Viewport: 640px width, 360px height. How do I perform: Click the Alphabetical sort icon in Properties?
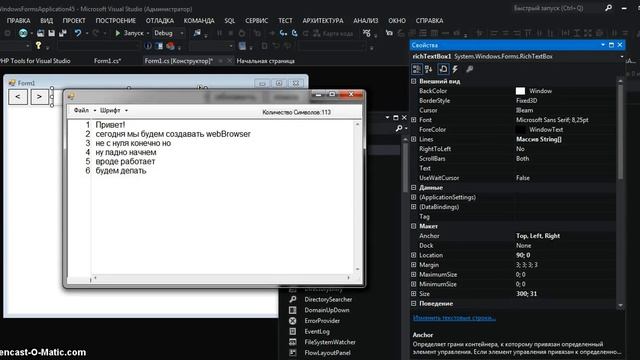pyautogui.click(x=429, y=69)
